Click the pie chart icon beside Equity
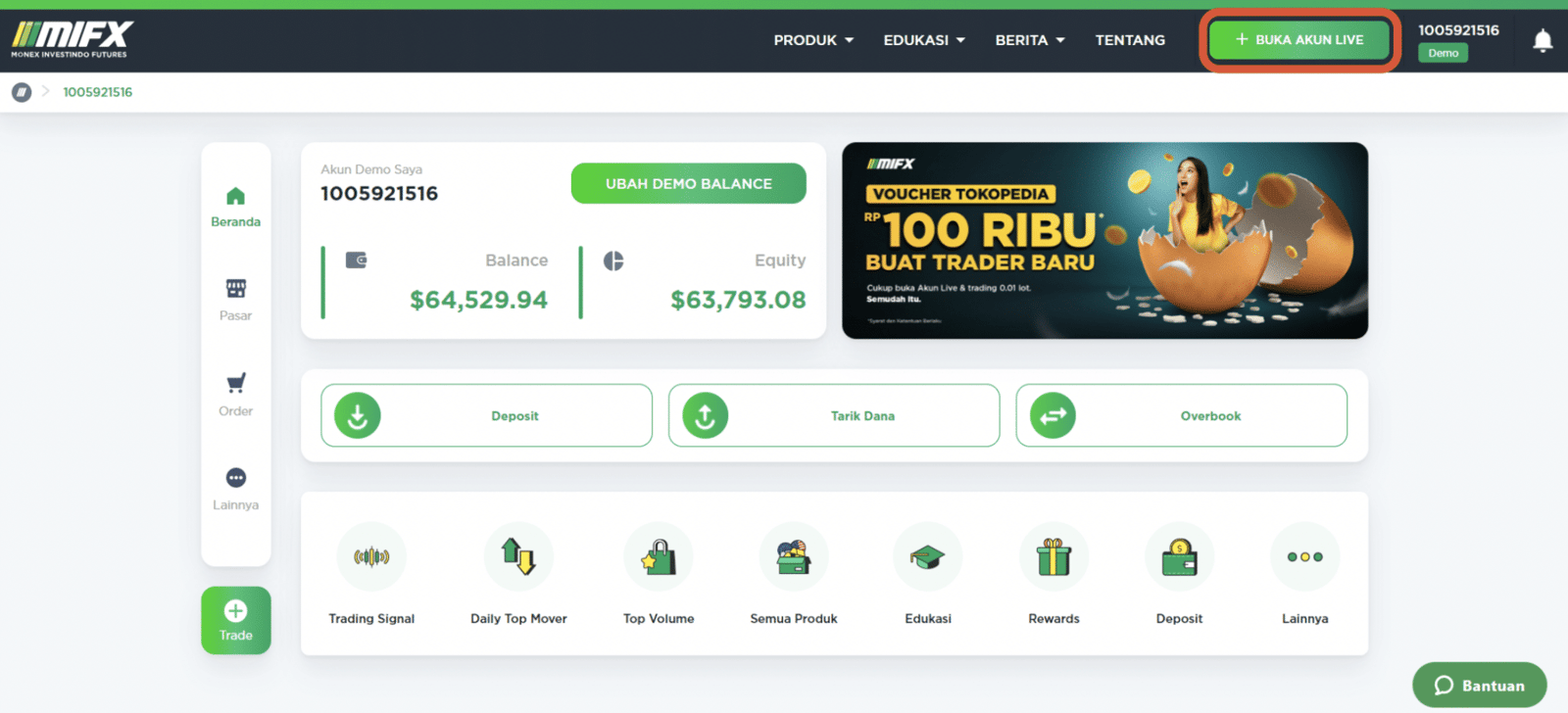The width and height of the screenshot is (1568, 713). pos(613,261)
